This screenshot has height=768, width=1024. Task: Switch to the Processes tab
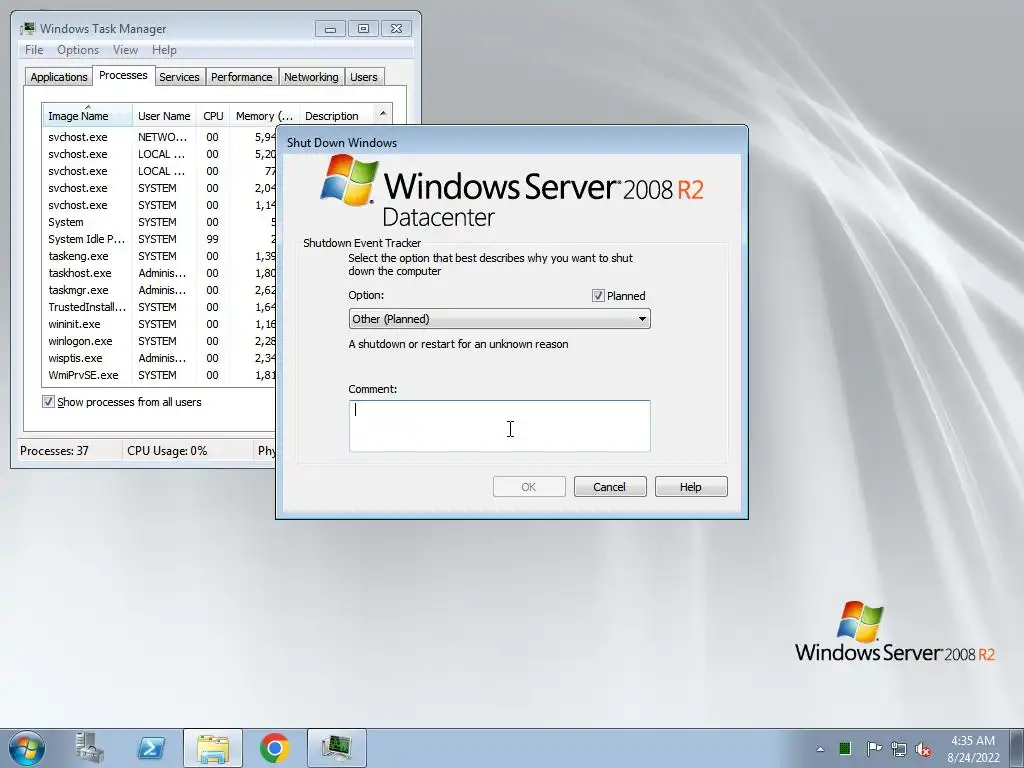click(x=123, y=75)
